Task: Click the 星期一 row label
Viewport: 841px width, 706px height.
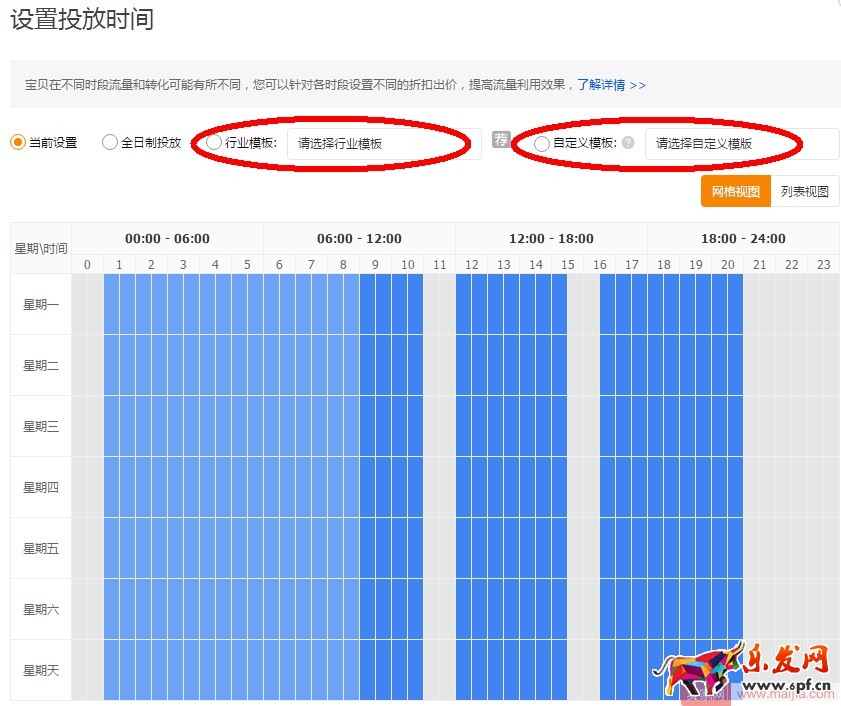Action: pos(39,305)
